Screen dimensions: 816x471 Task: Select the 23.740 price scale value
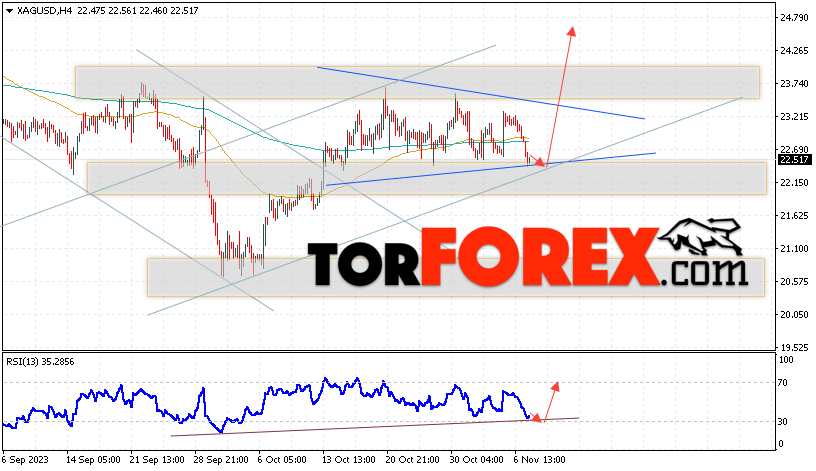(x=794, y=83)
